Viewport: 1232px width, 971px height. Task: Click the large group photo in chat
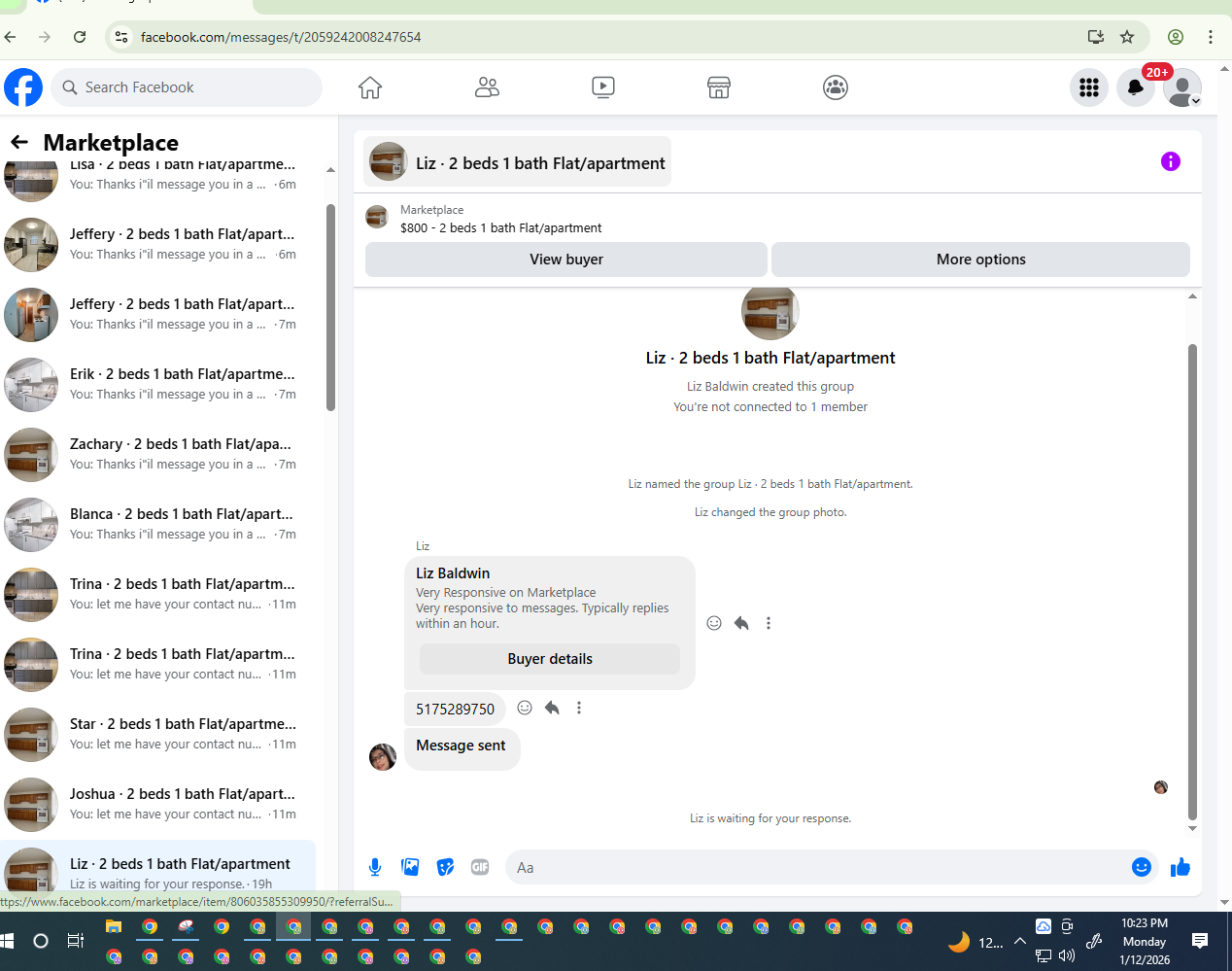click(770, 312)
